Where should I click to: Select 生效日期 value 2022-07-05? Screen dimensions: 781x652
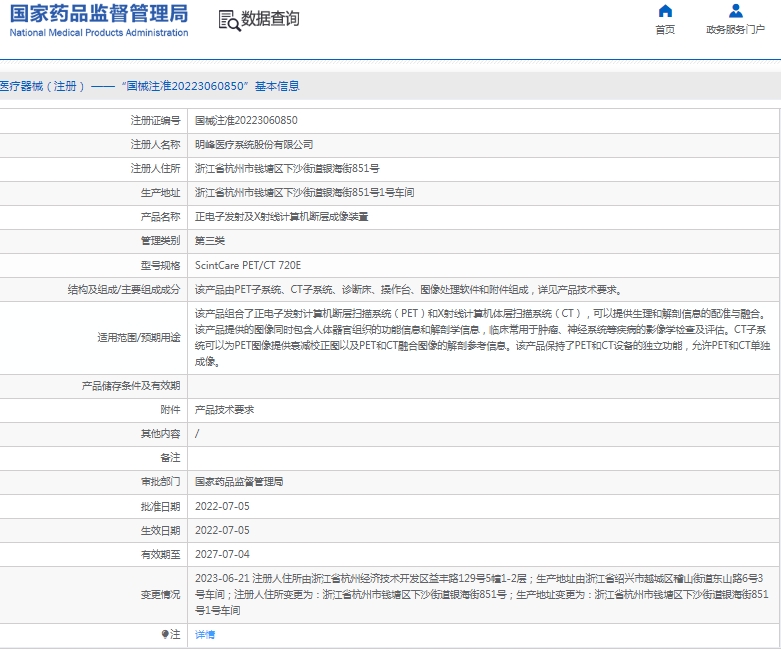[222, 530]
